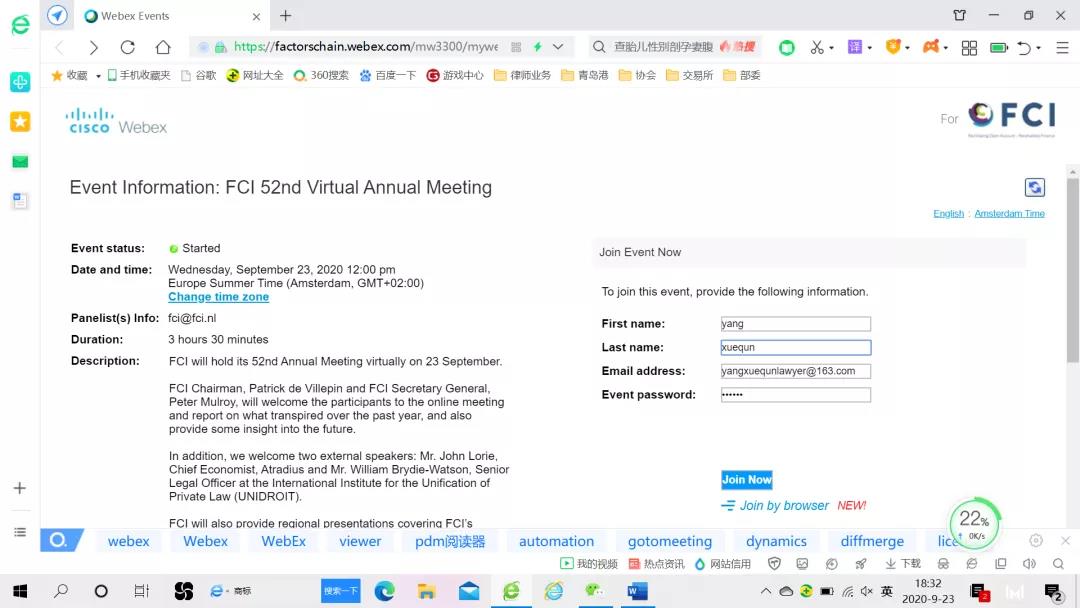The image size is (1080, 608).
Task: Click the Change time zone link
Action: [218, 297]
